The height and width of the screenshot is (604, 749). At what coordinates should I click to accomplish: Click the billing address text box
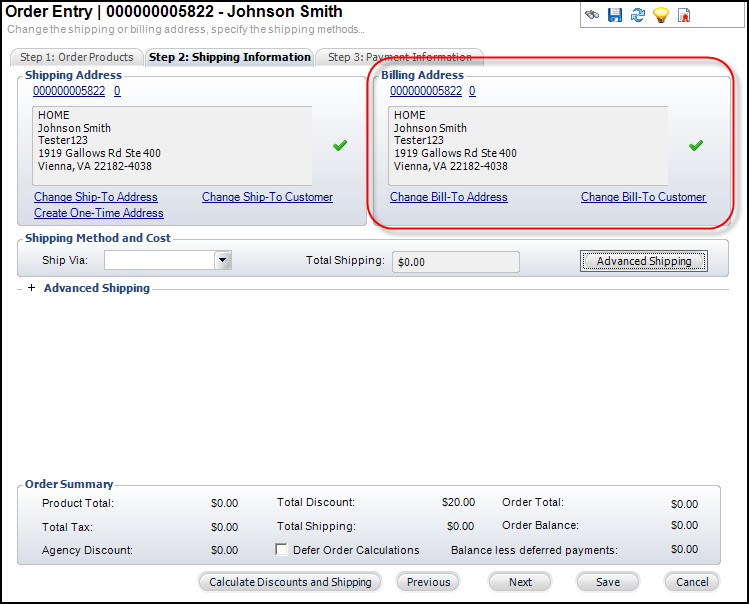tap(528, 146)
